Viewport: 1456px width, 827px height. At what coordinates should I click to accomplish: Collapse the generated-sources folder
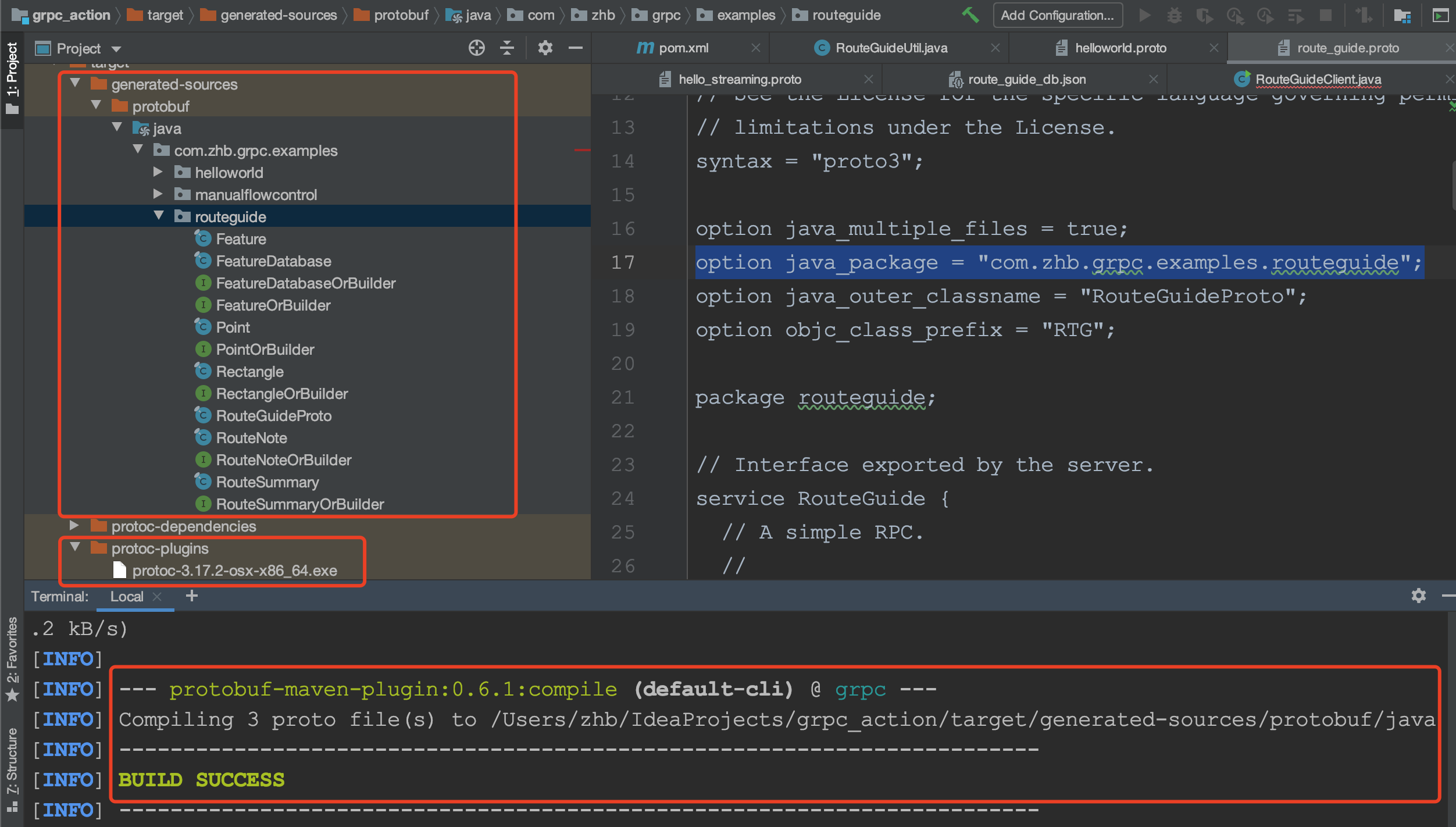[75, 83]
